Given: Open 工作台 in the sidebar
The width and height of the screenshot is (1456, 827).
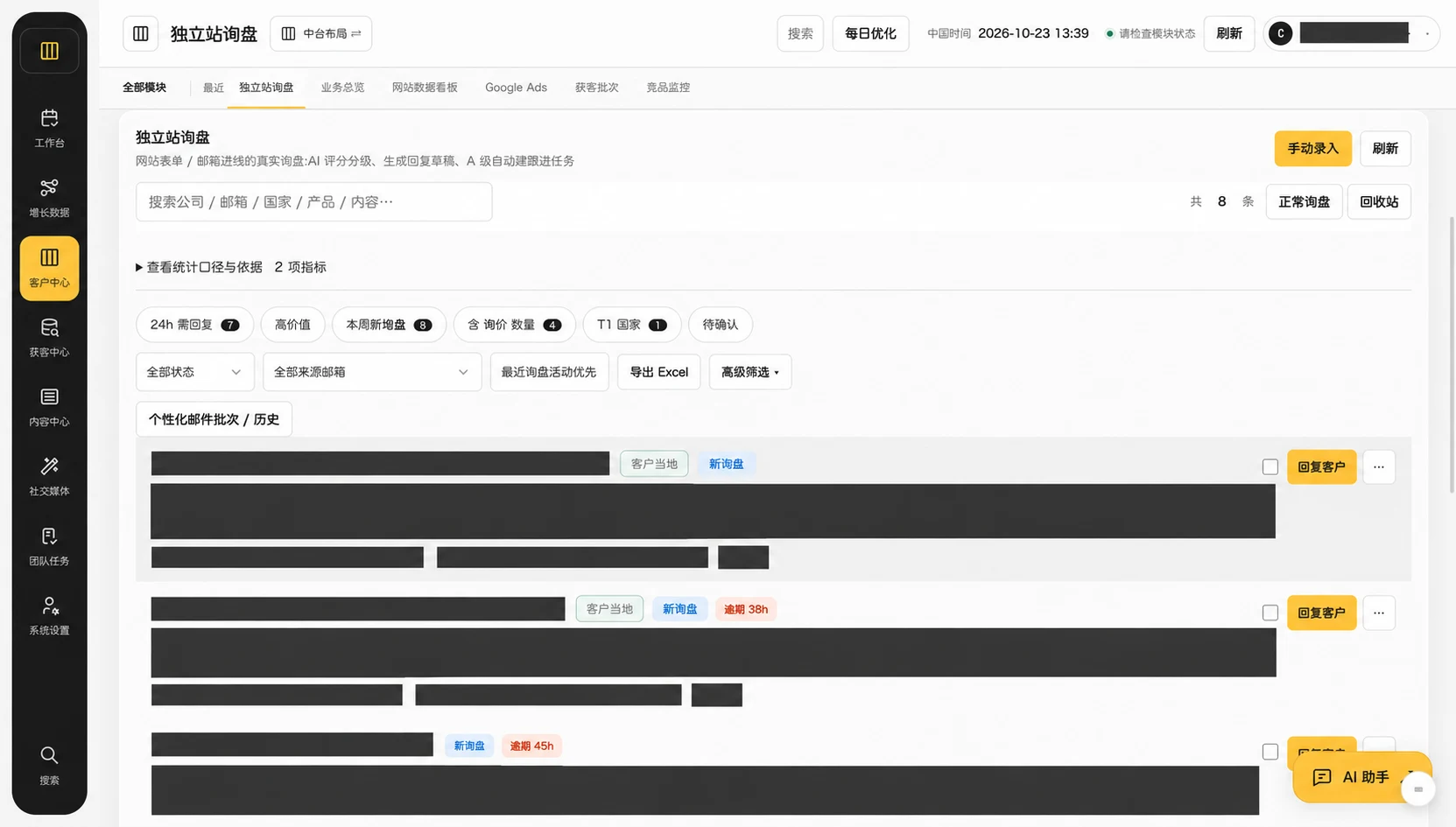Looking at the screenshot, I should (x=49, y=128).
